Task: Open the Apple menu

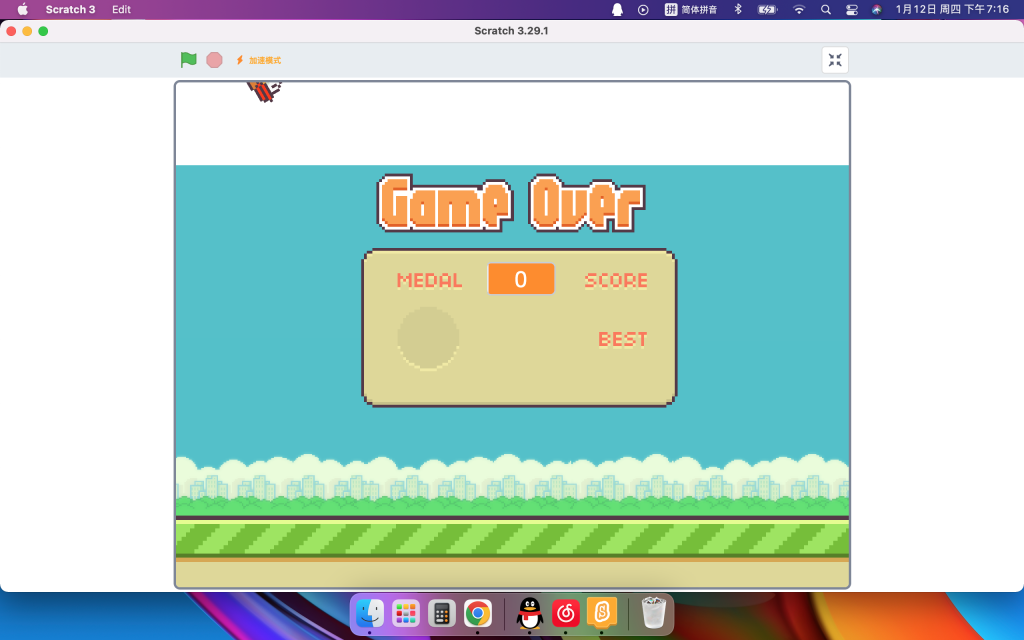Action: click(x=22, y=9)
